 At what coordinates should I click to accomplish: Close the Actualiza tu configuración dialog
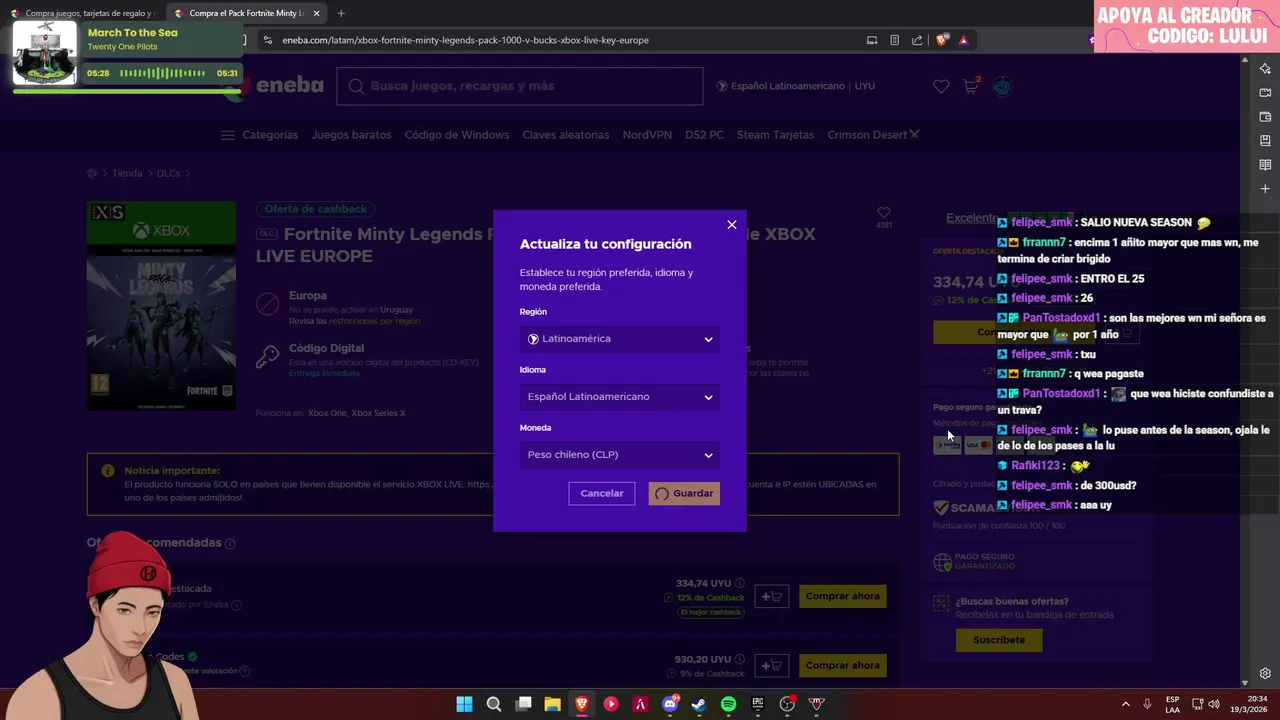click(731, 225)
